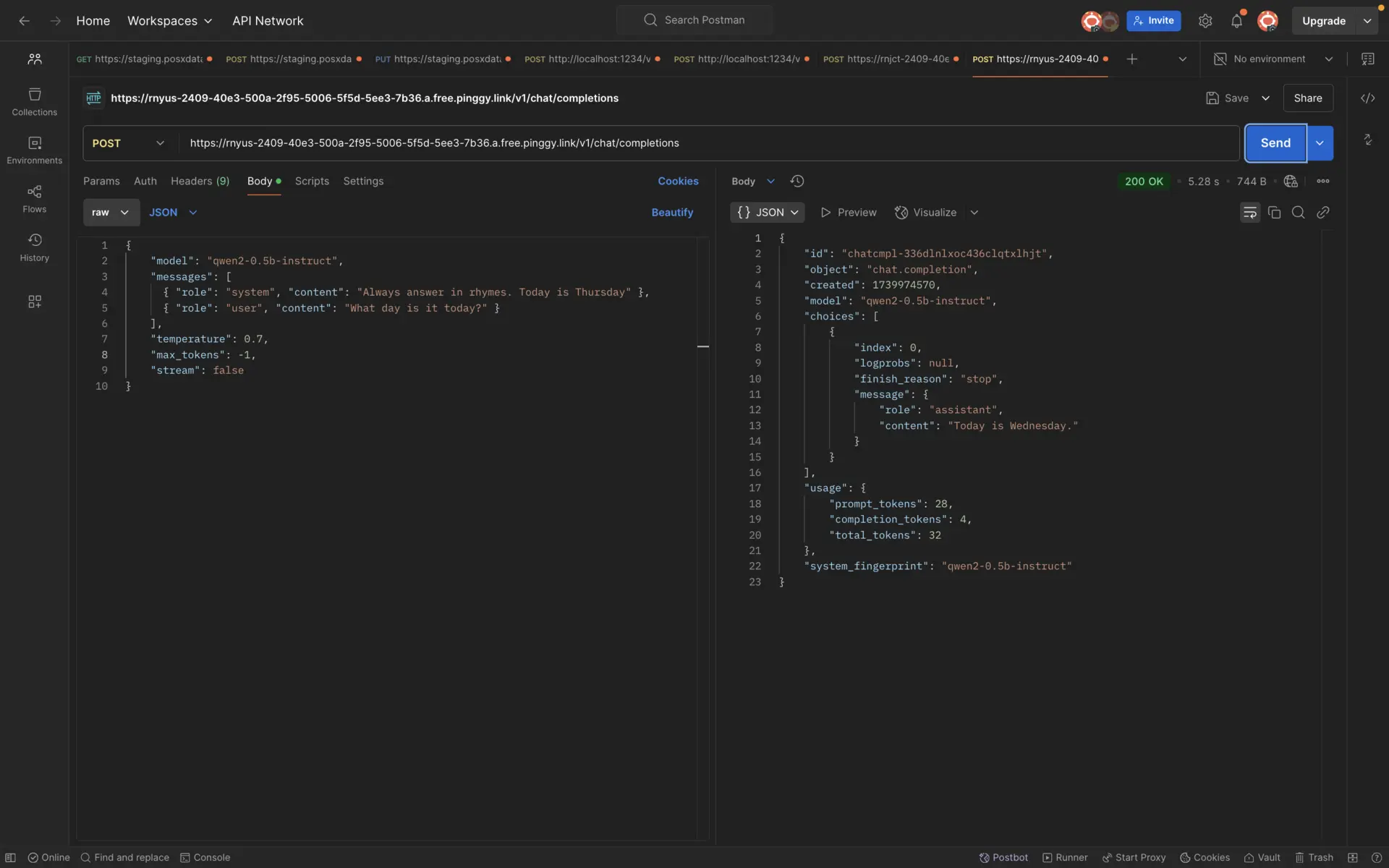Screen dimensions: 1389x868
Task: Enable the No environment dropdown selector
Action: [x=1271, y=59]
